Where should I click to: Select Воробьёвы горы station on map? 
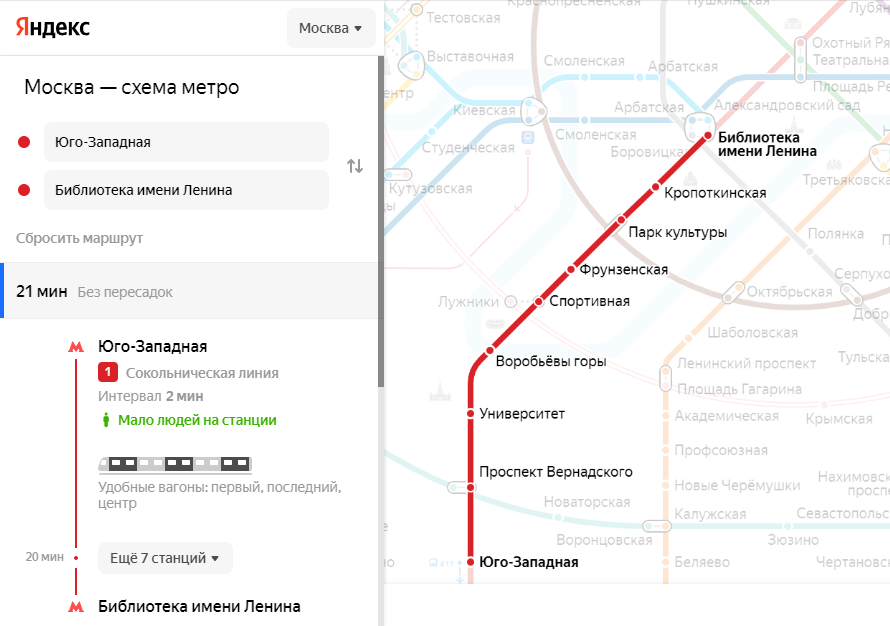490,351
